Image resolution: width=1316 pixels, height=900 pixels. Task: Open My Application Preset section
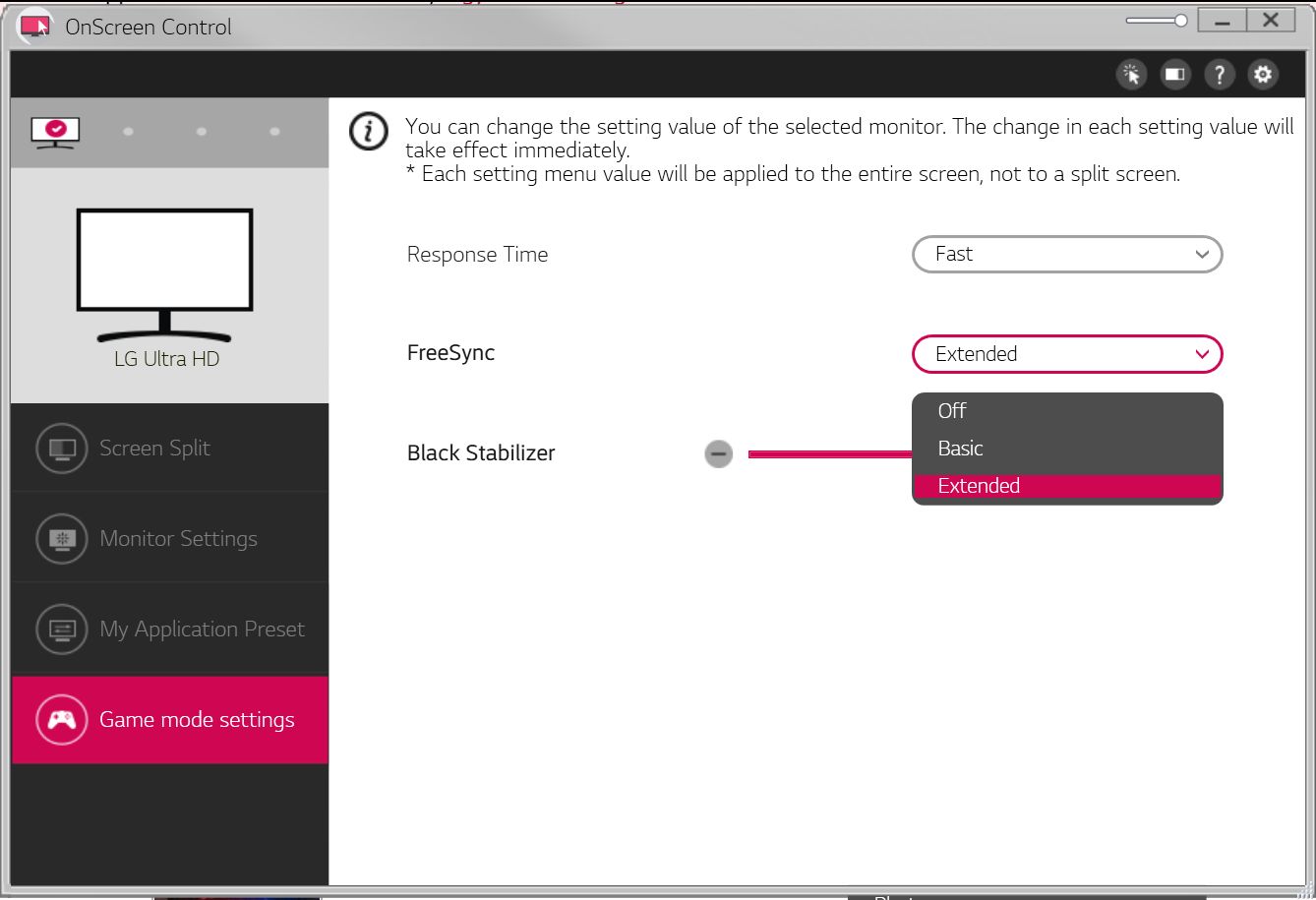(169, 630)
